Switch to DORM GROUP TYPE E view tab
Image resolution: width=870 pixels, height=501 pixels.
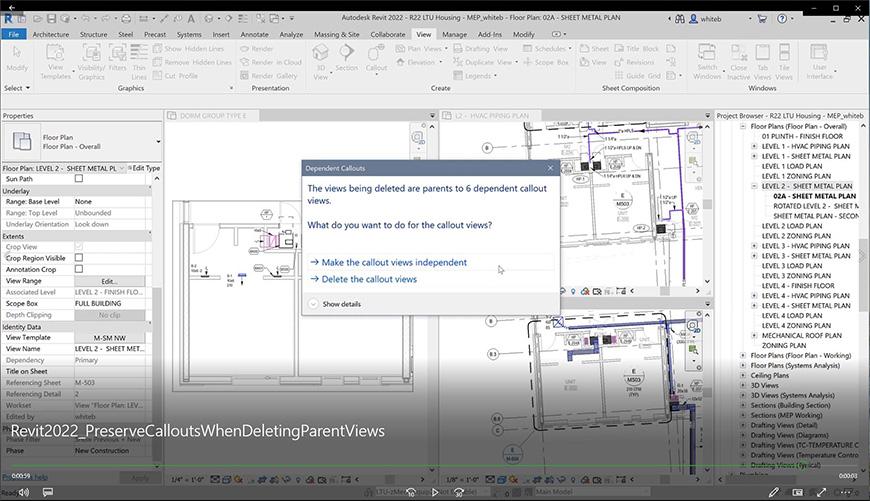pos(213,115)
